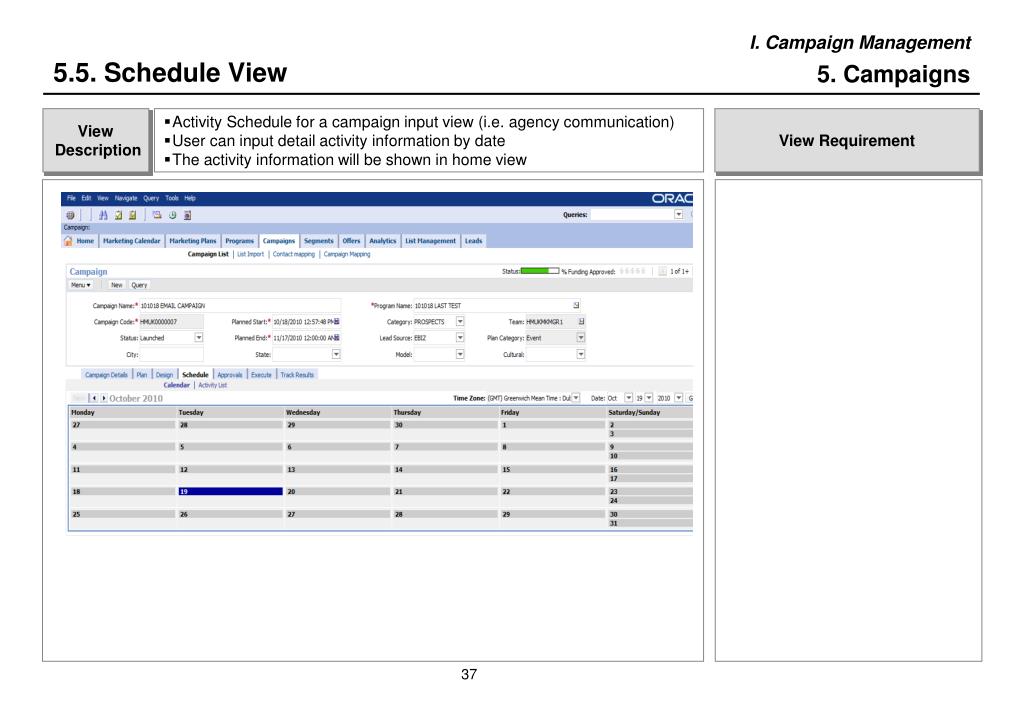This screenshot has width=1023, height=708.
Task: Open Planned End calendar picker icon
Action: pyautogui.click(x=337, y=338)
